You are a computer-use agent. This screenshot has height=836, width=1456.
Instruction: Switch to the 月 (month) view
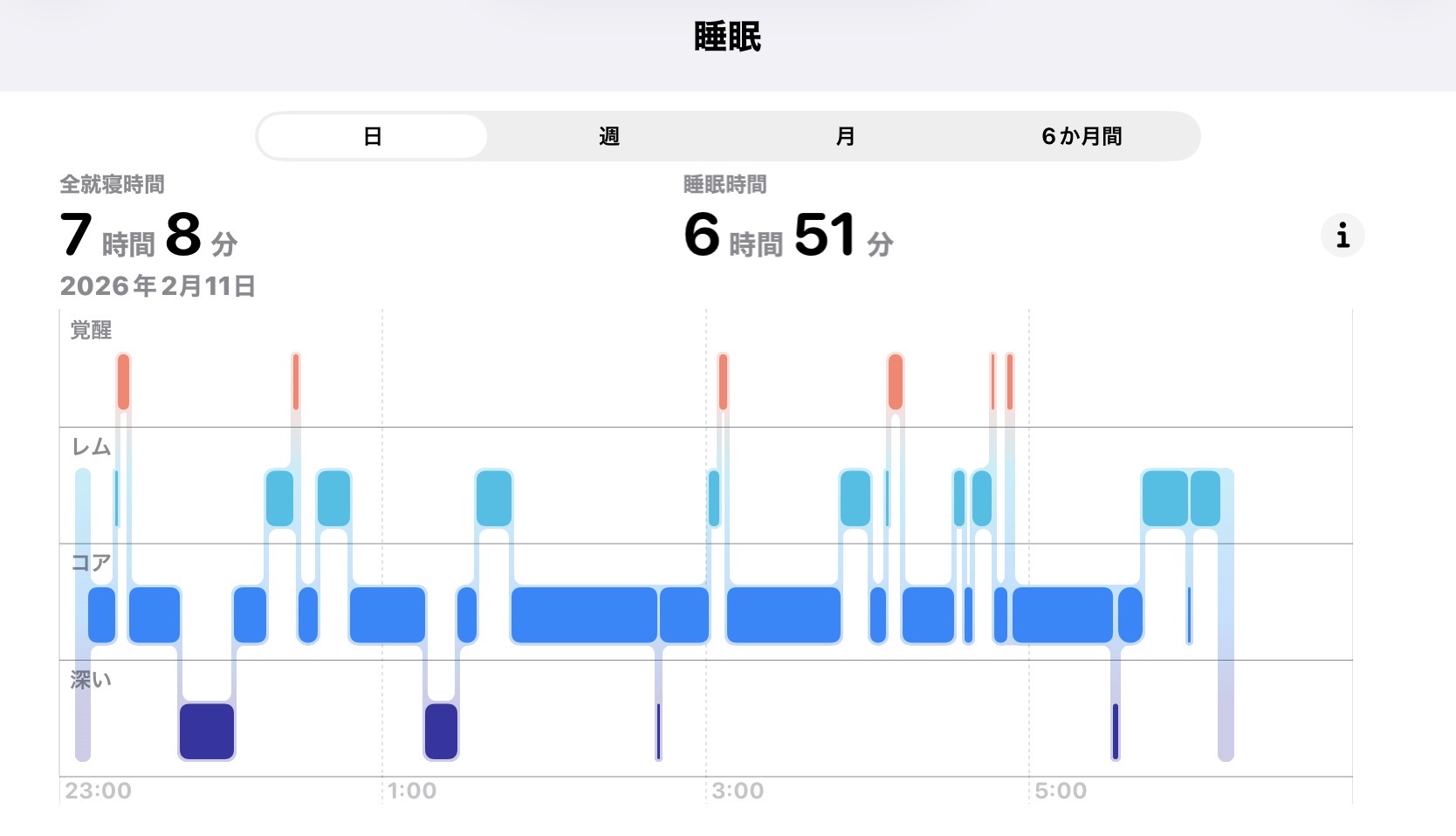(845, 137)
